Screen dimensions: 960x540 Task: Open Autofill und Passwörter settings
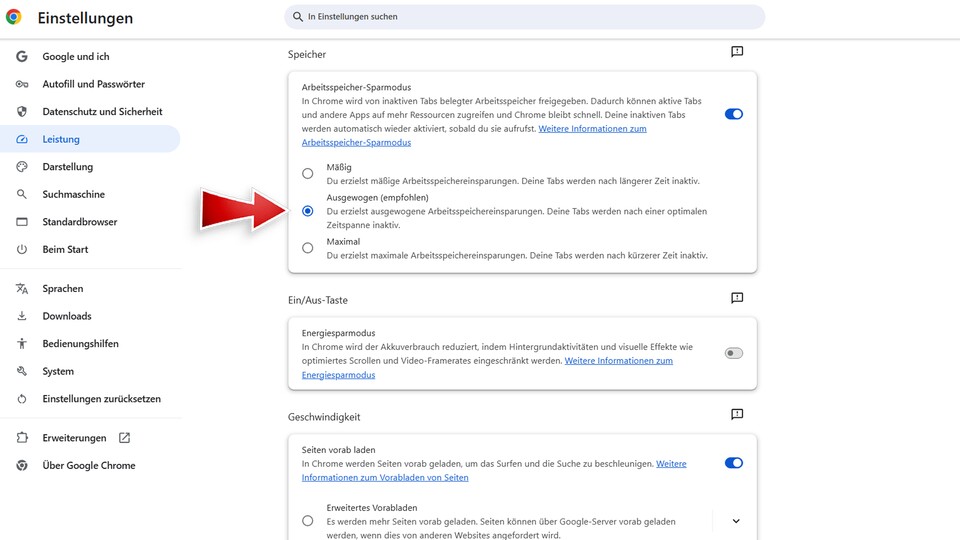93,84
